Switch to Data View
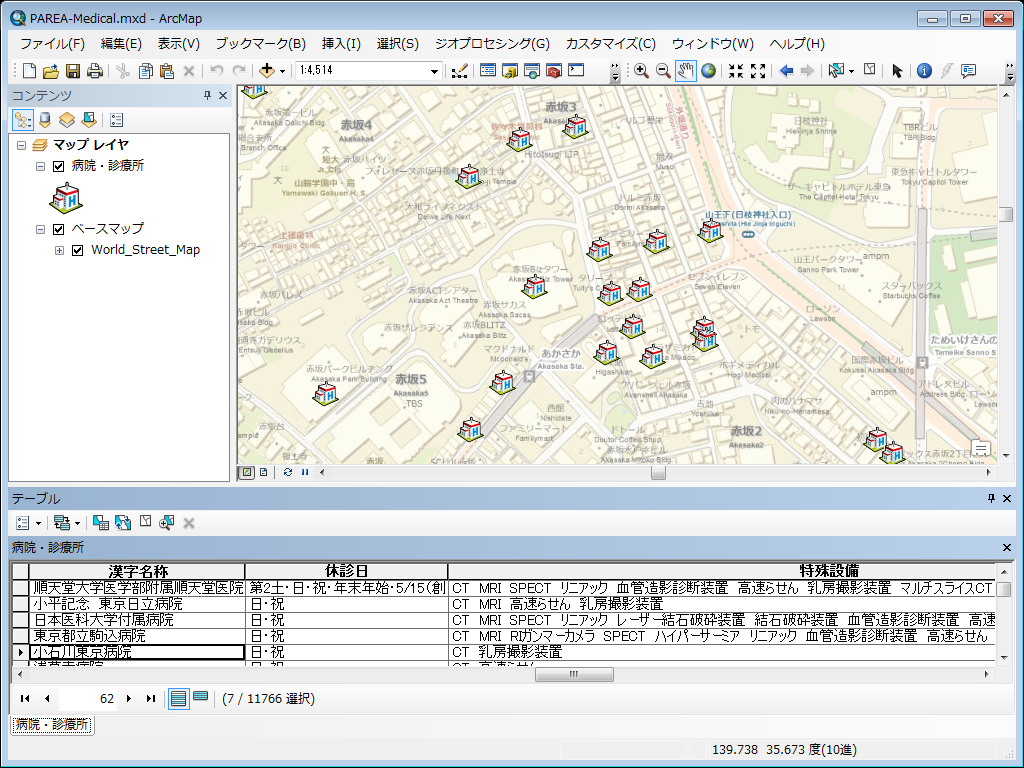This screenshot has width=1024, height=768. (x=246, y=472)
